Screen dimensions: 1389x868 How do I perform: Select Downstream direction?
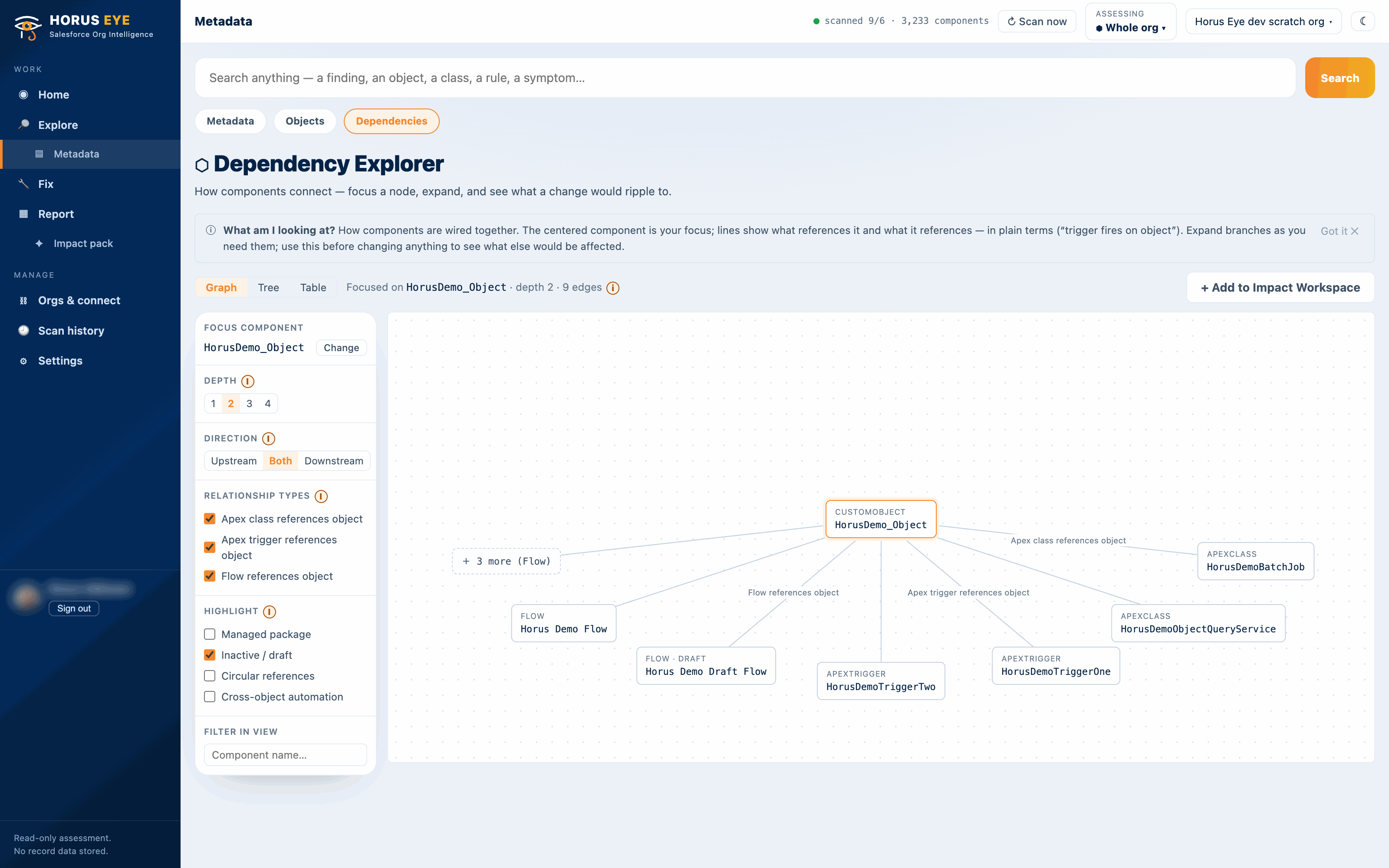333,460
